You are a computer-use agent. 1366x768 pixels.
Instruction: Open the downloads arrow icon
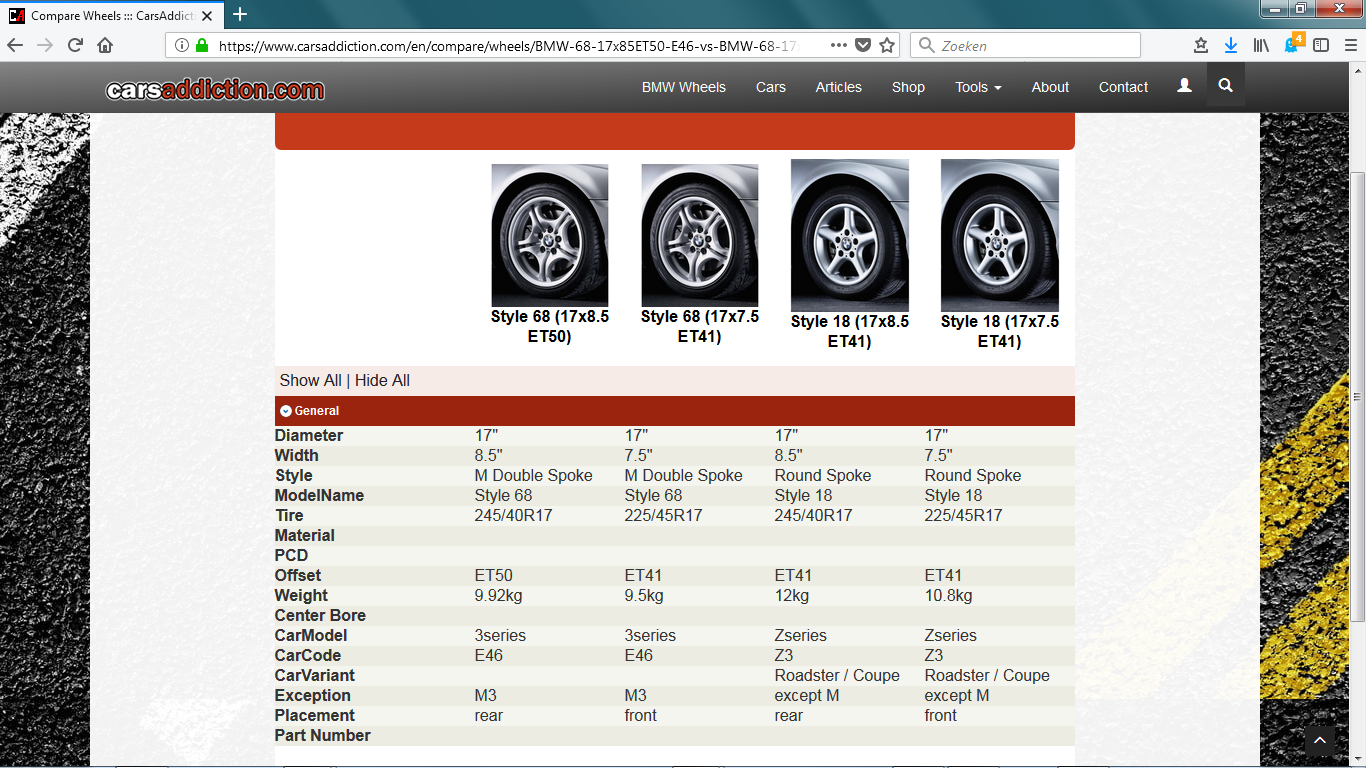tap(1231, 45)
